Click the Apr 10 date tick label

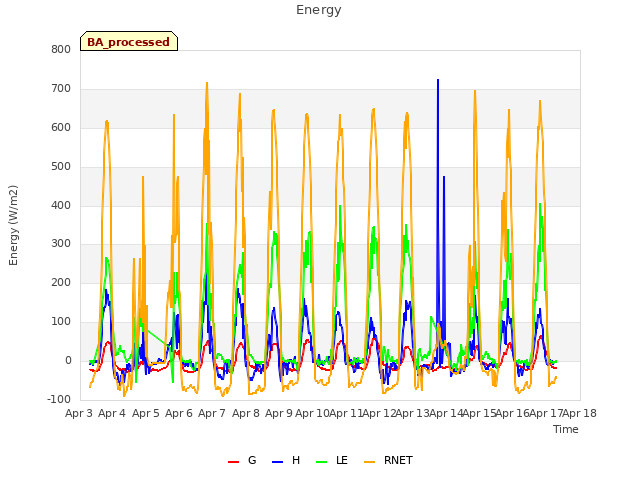coord(312,413)
